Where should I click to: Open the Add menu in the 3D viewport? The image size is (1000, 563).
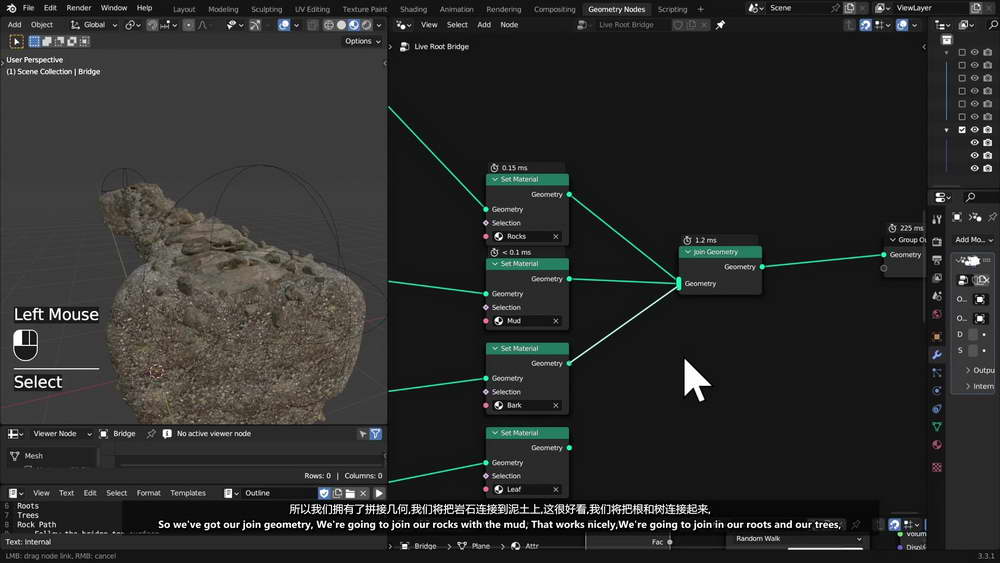click(x=14, y=25)
